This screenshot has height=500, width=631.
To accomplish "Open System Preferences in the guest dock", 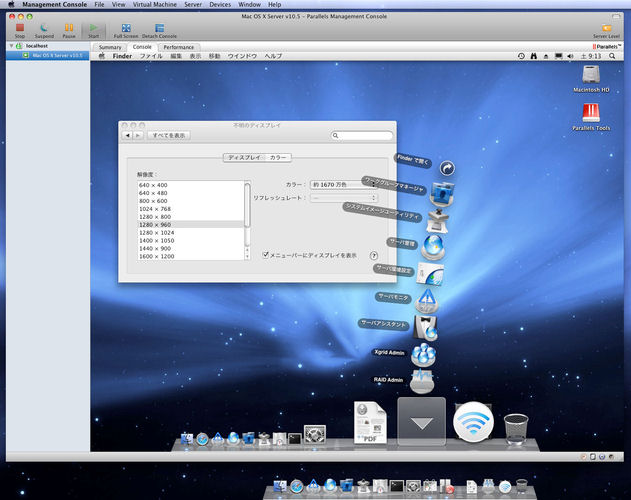I will click(315, 434).
